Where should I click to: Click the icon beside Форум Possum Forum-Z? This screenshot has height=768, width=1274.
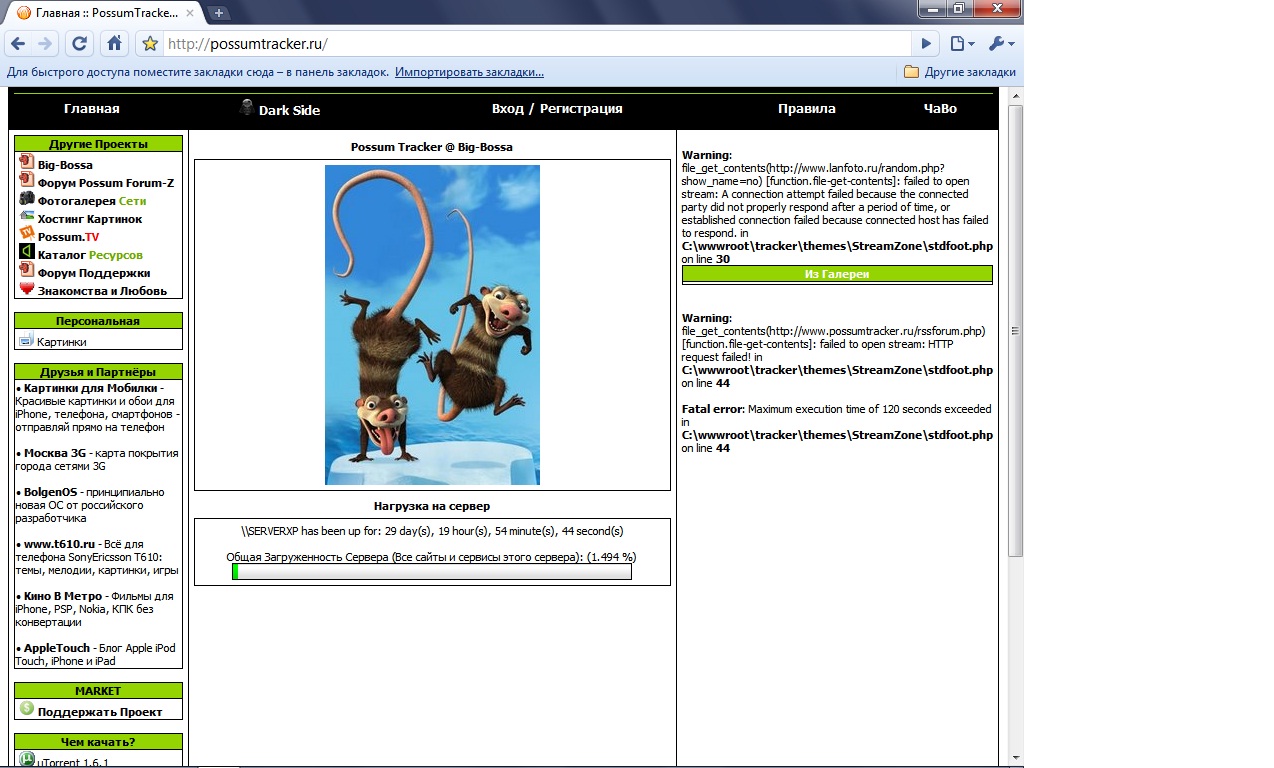27,180
